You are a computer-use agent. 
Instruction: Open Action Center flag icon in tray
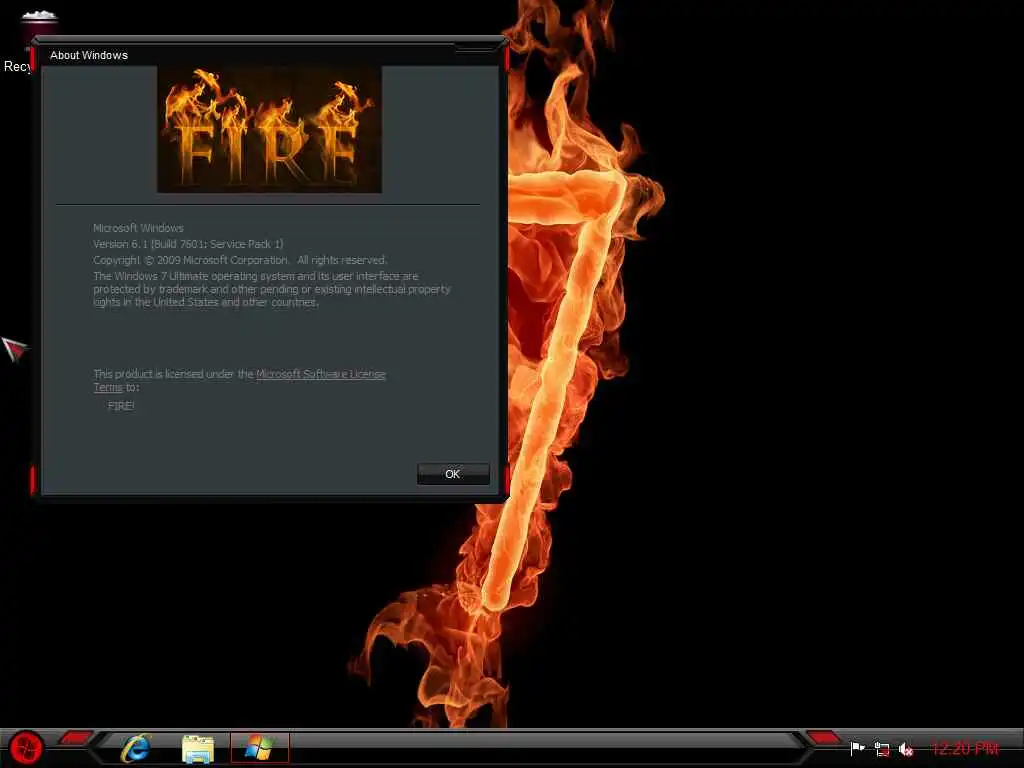(857, 748)
